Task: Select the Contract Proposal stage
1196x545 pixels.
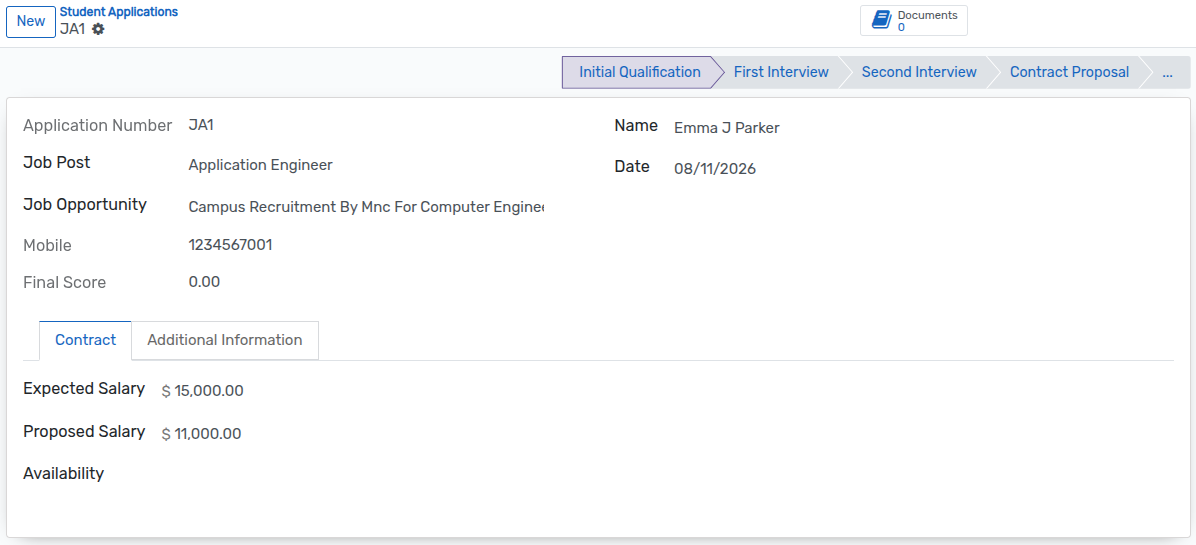Action: click(1069, 72)
